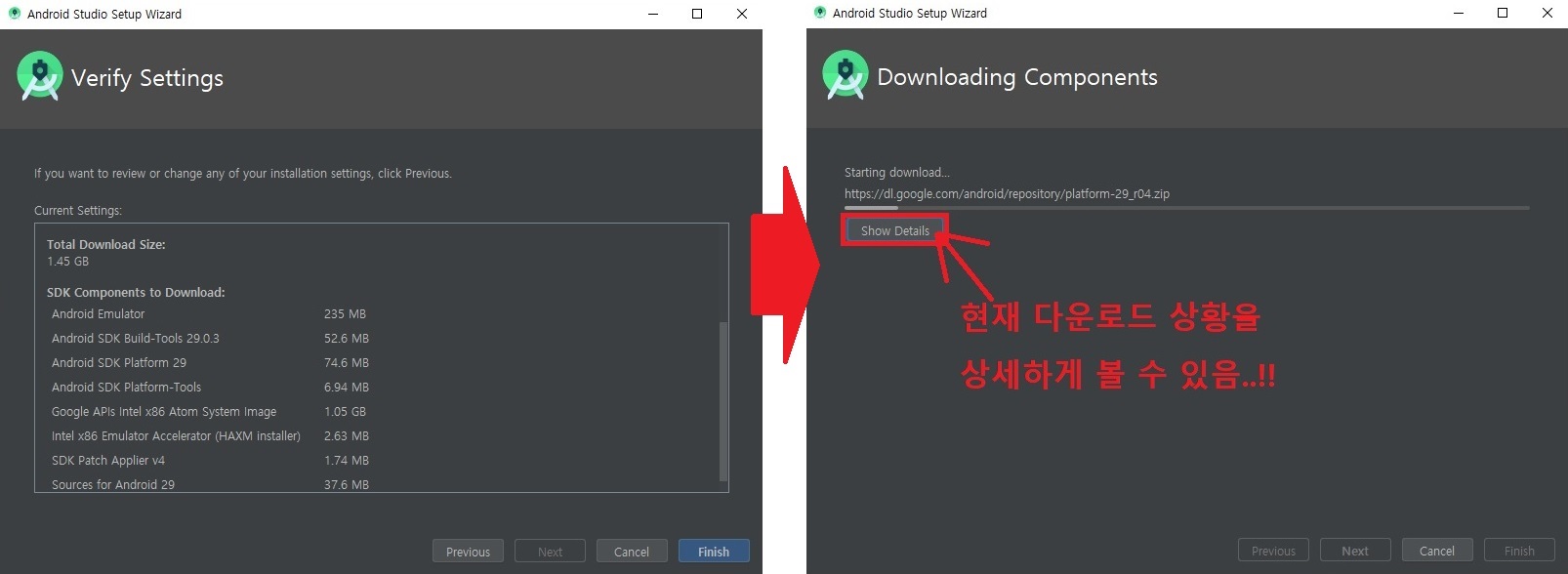Click the Android Studio logo in Downloading Components window

[846, 75]
